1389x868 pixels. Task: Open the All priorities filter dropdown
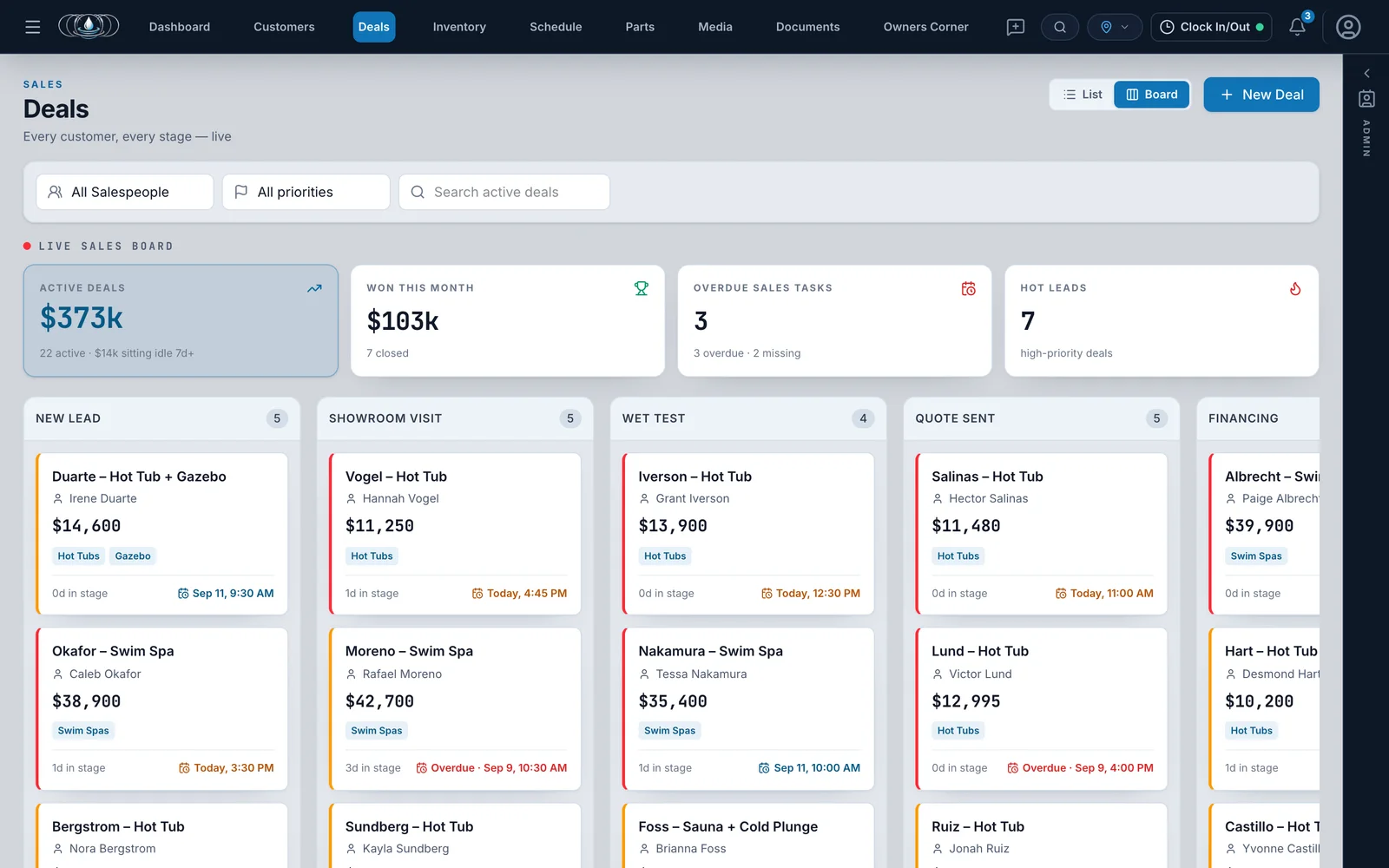click(306, 192)
